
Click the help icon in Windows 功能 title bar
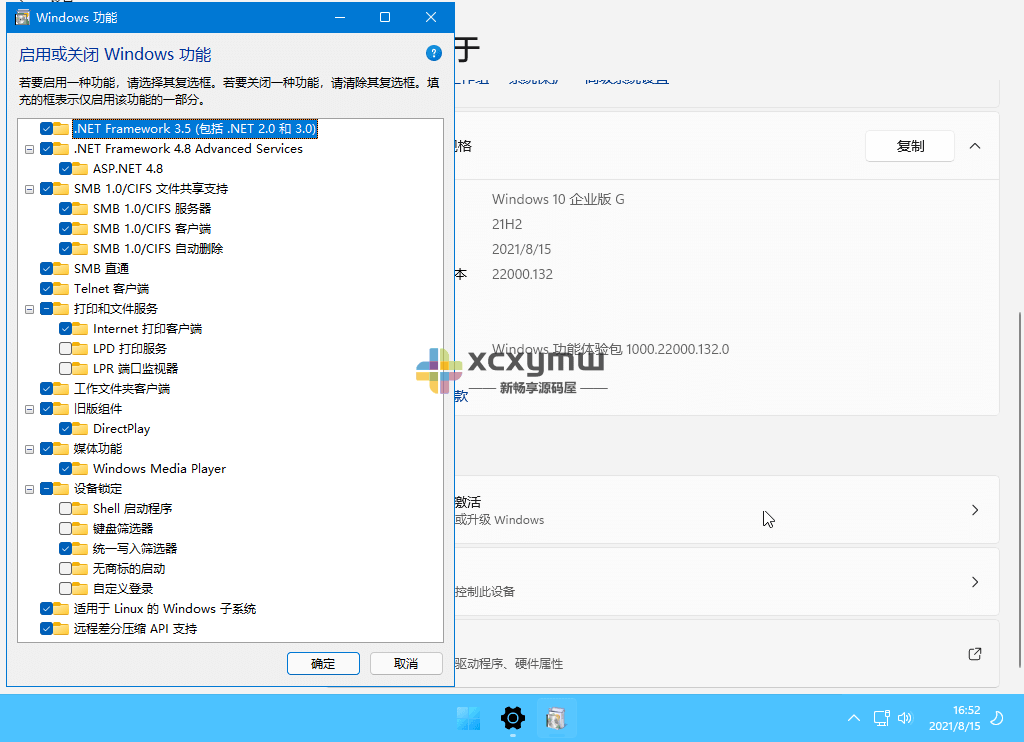[x=433, y=53]
